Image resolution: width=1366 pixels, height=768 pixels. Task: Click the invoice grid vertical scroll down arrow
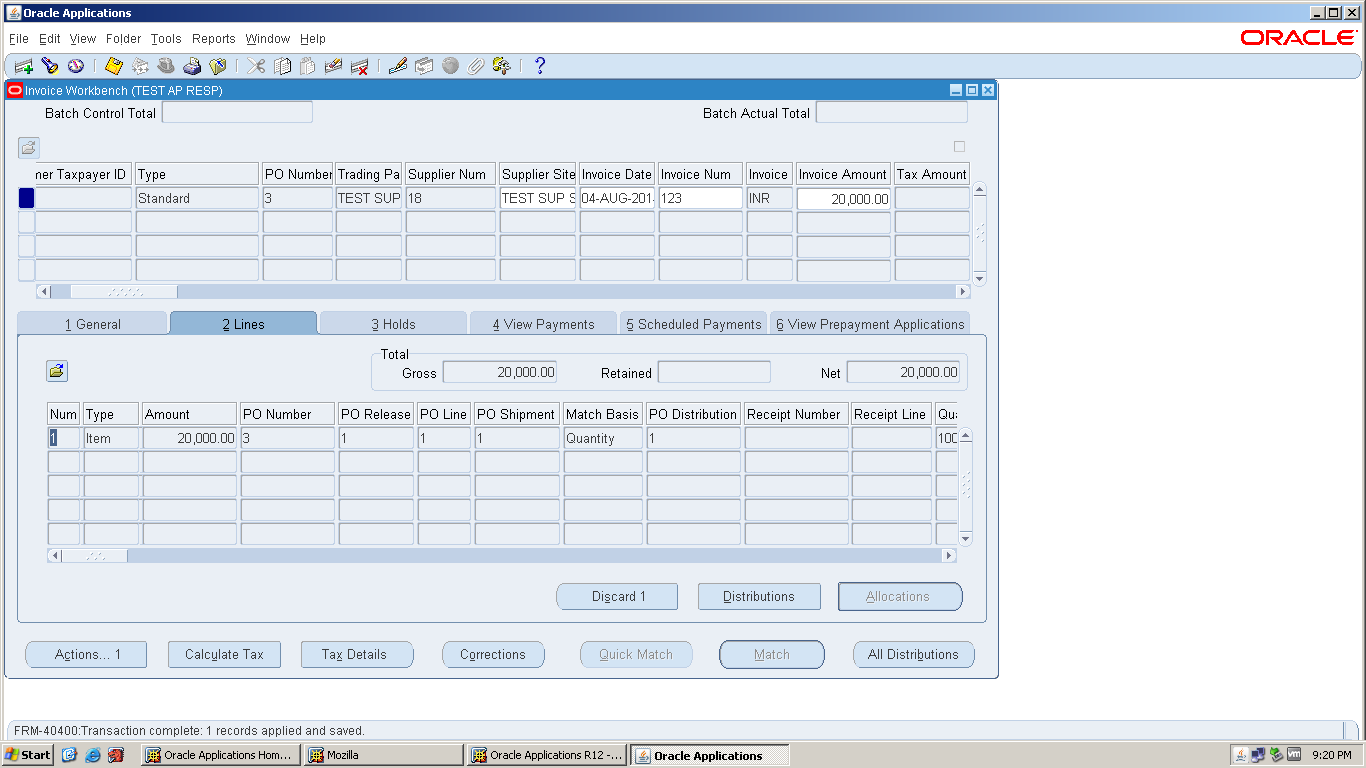click(980, 279)
